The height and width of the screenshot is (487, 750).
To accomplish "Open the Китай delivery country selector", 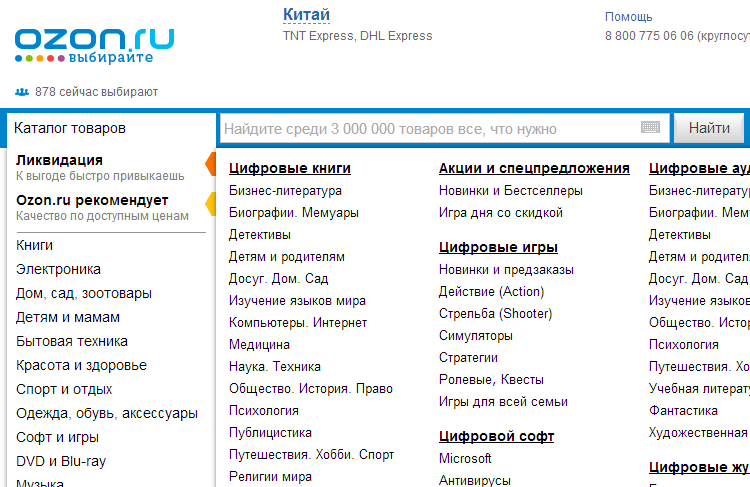I will tap(306, 15).
